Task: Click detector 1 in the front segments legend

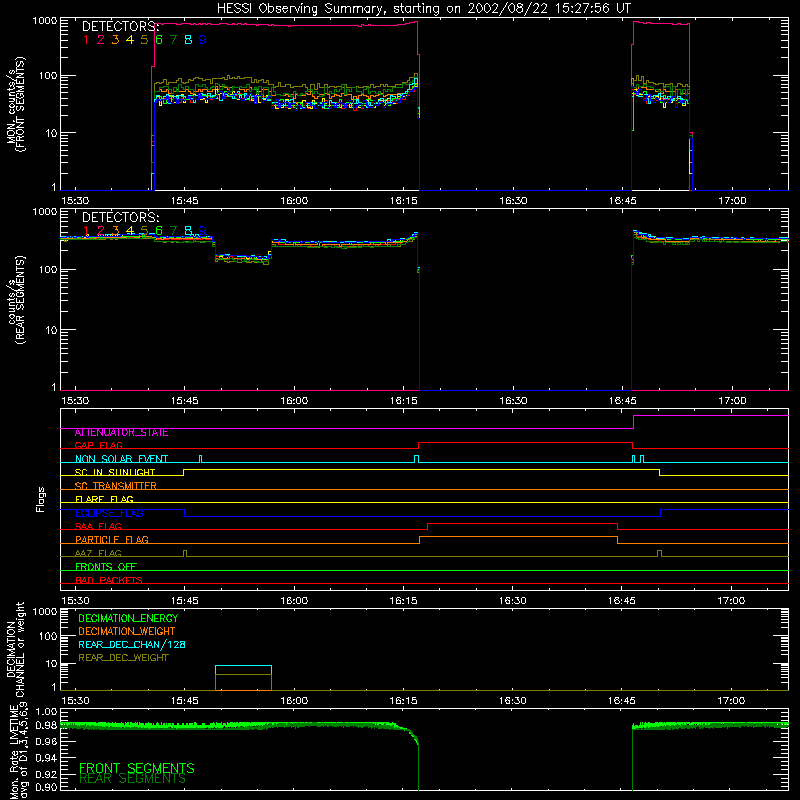Action: [x=86, y=40]
